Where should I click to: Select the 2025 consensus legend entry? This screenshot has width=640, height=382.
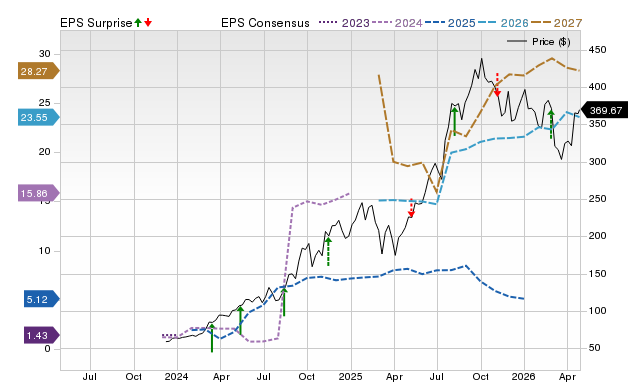click(x=450, y=23)
